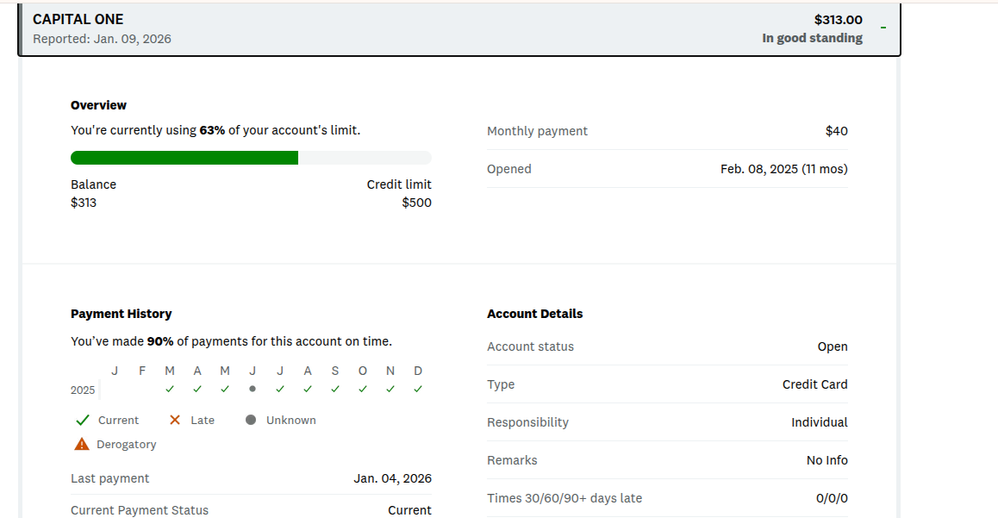This screenshot has height=518, width=998.
Task: Click the header balance amount $313.00
Action: click(x=838, y=20)
